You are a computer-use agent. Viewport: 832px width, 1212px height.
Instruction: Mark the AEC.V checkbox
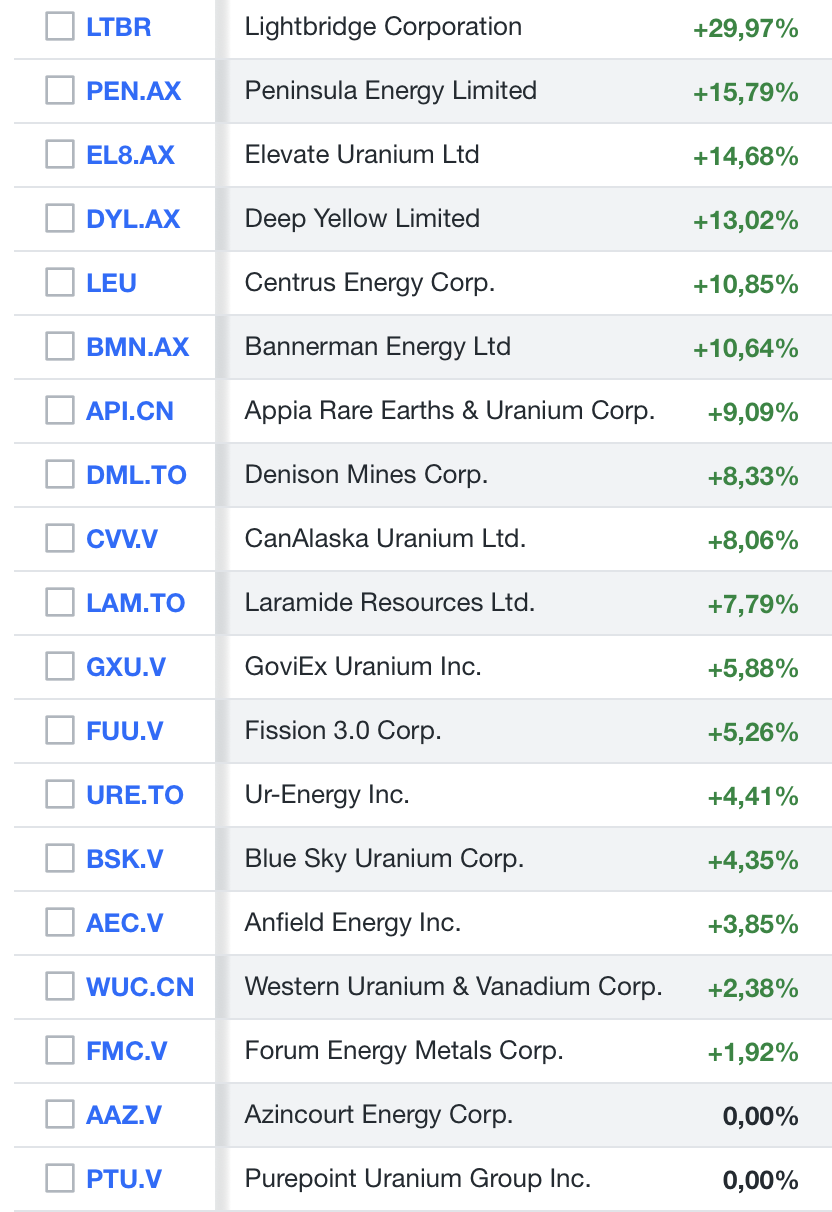coord(60,923)
